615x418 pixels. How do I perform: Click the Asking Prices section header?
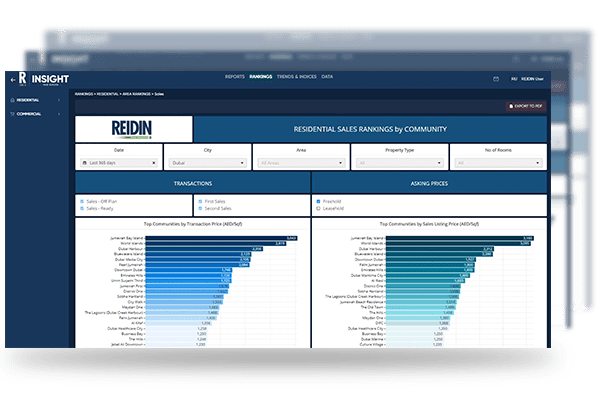coord(429,183)
